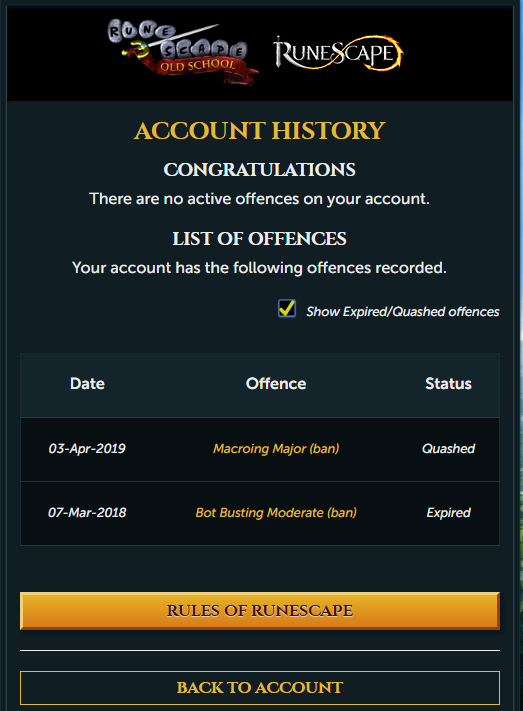Click the no active offences message
Image resolution: width=523 pixels, height=711 pixels.
(x=259, y=199)
